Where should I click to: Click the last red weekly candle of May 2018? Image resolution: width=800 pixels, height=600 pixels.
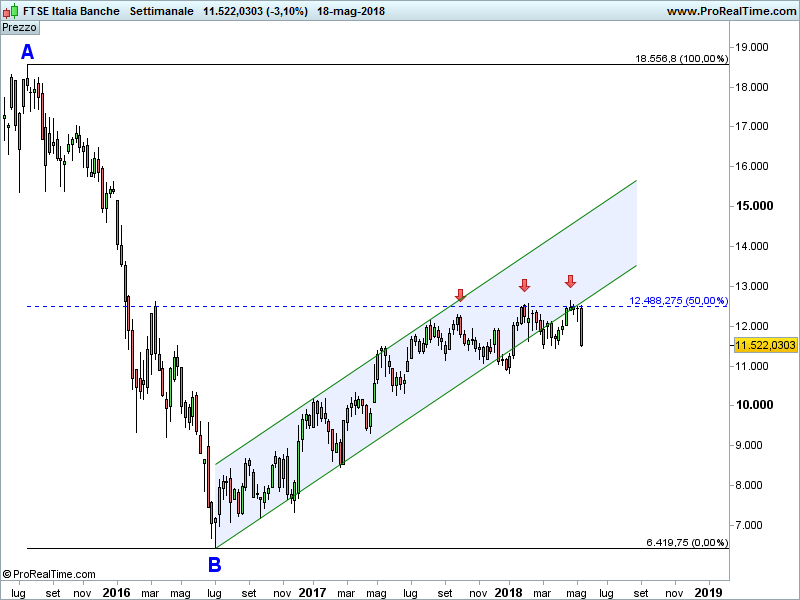click(581, 327)
